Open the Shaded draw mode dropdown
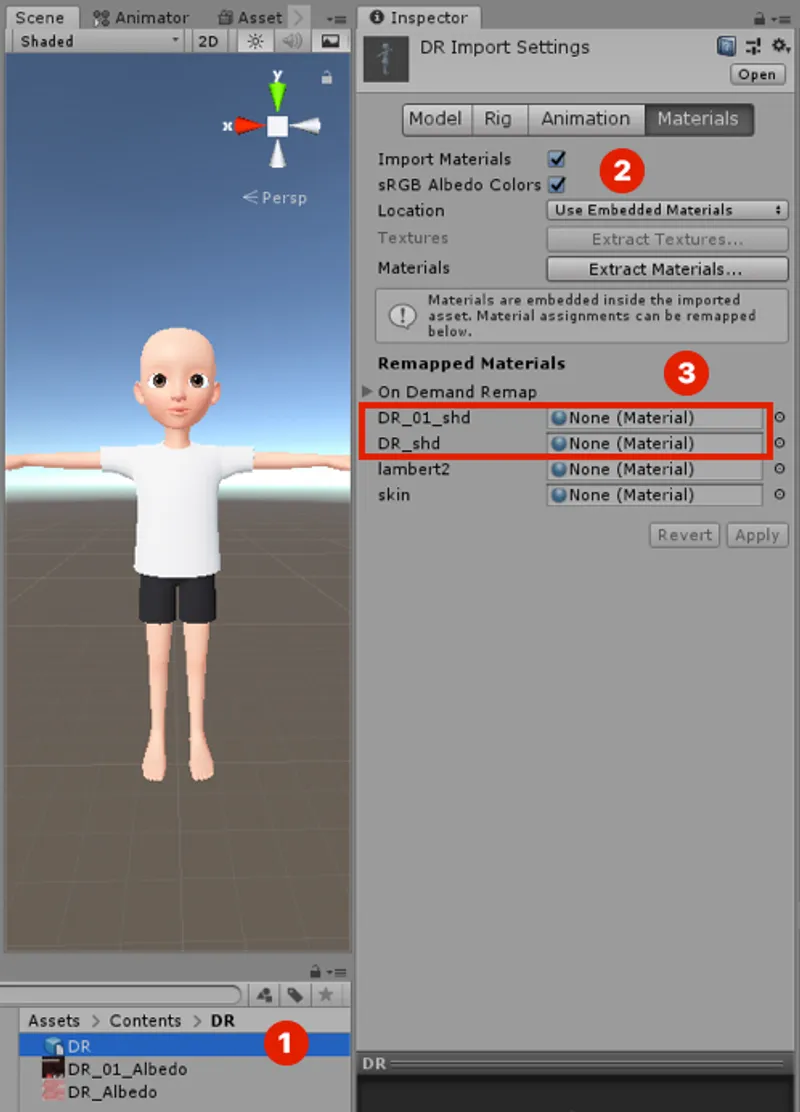Screen dimensions: 800x1112 (95, 41)
